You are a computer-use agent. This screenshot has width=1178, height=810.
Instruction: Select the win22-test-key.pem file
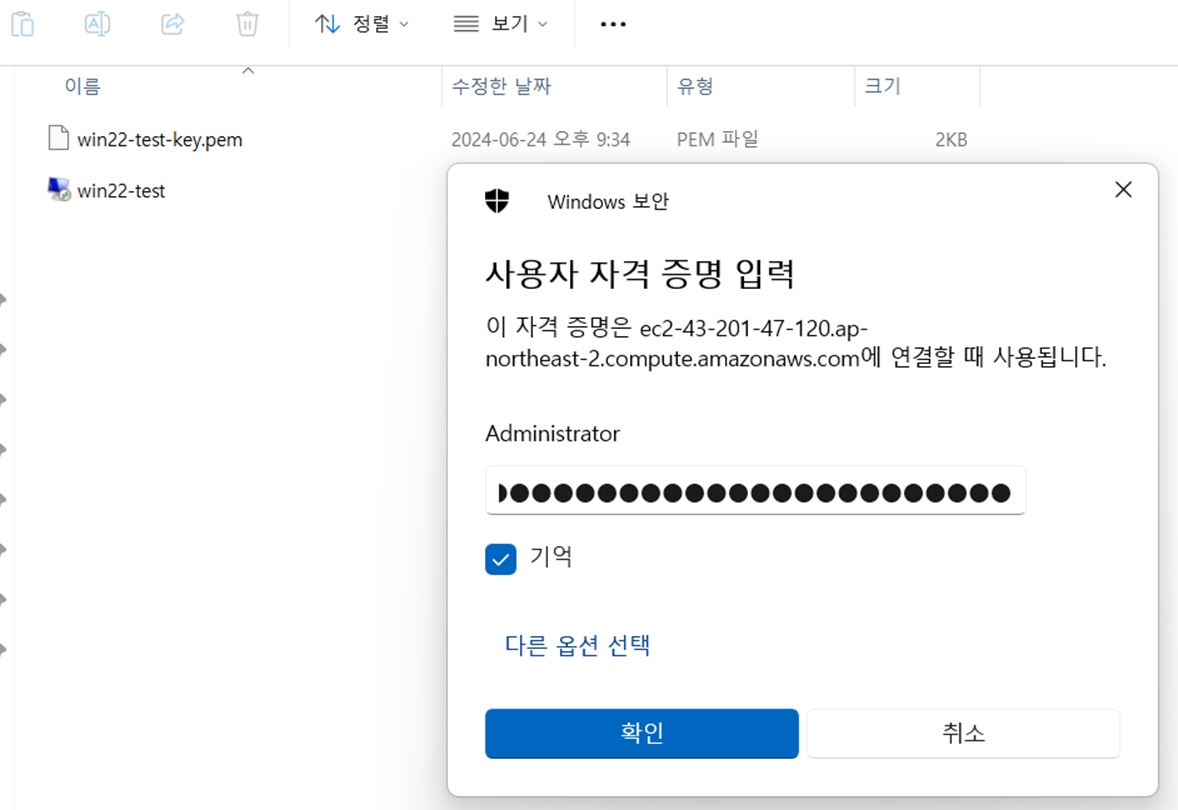pos(159,140)
